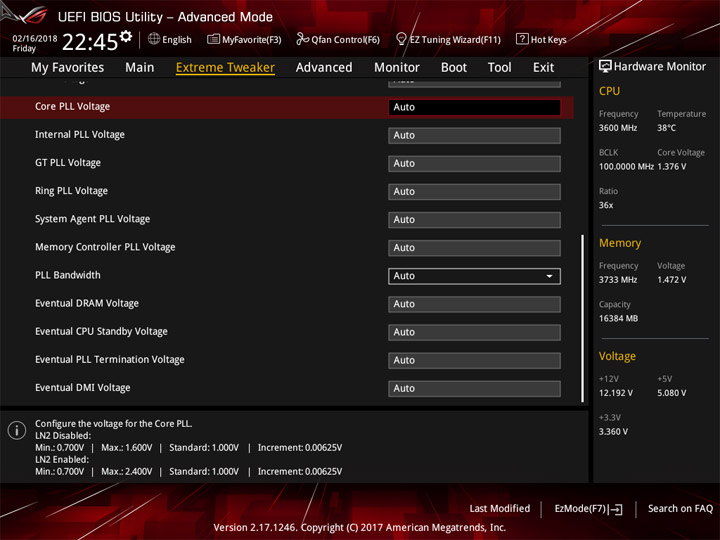Click the GT PLL Voltage Auto field
The height and width of the screenshot is (540, 720).
point(474,163)
